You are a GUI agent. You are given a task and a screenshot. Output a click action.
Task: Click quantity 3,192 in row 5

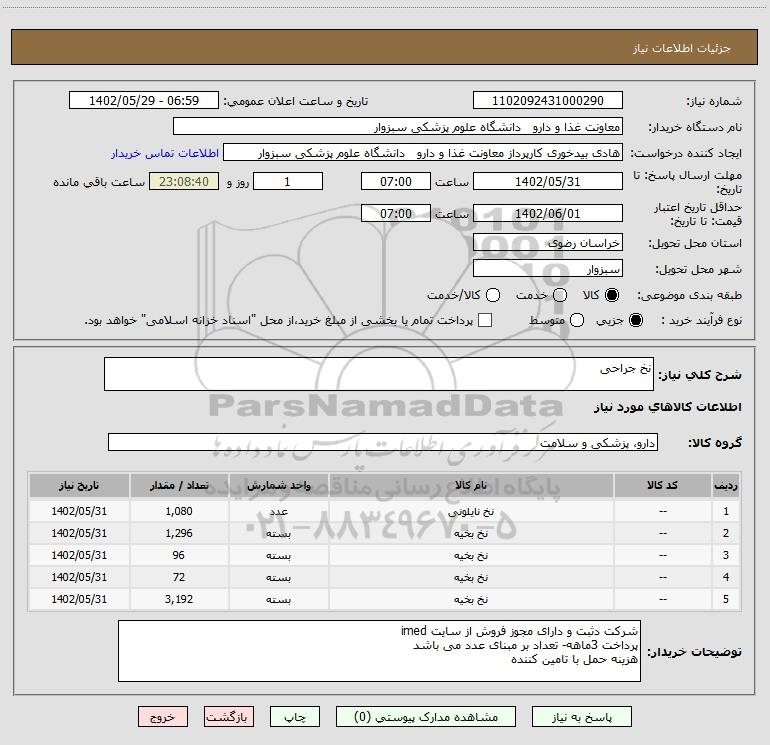pos(179,599)
